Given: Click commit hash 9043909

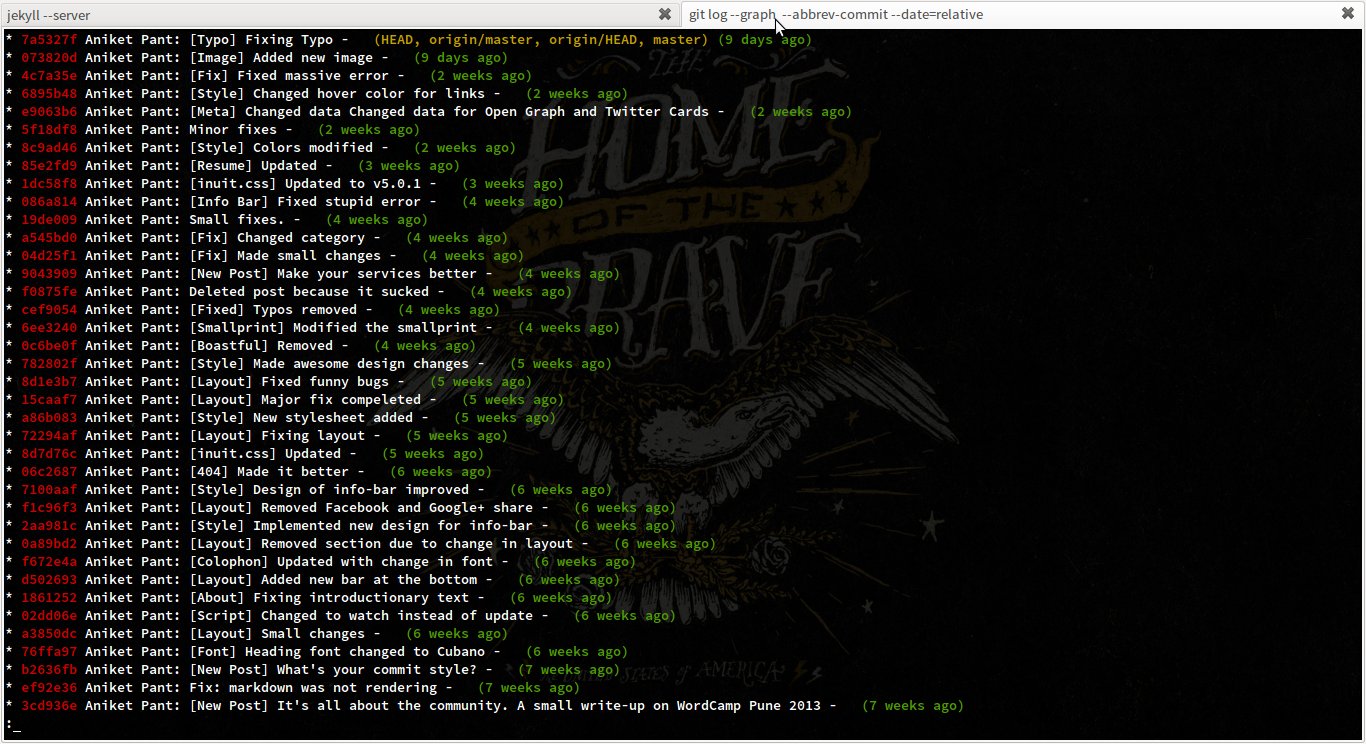Looking at the screenshot, I should click(49, 274).
